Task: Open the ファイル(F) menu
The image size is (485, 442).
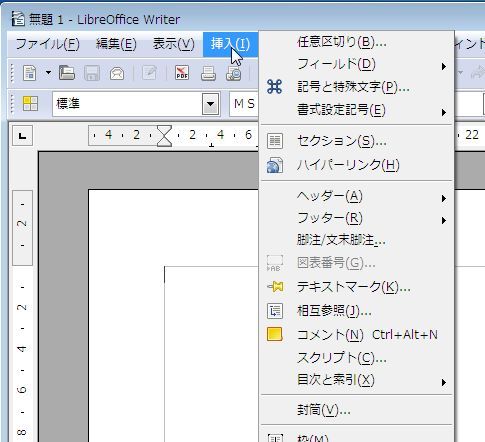Action: (48, 44)
